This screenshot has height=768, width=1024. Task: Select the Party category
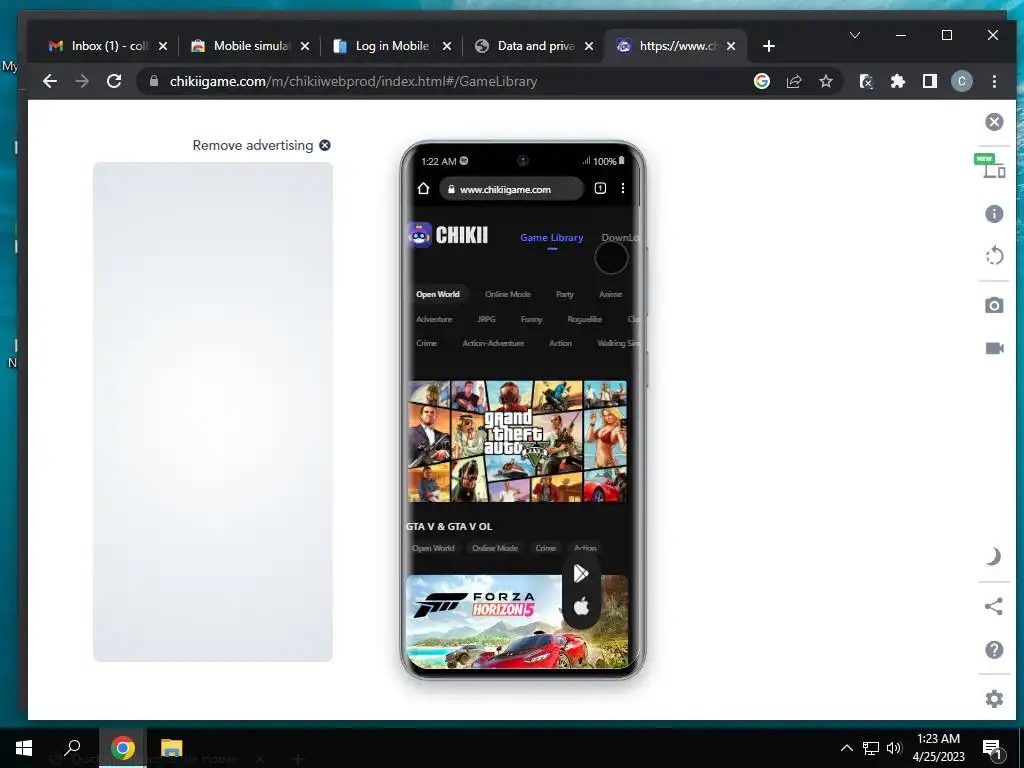565,295
